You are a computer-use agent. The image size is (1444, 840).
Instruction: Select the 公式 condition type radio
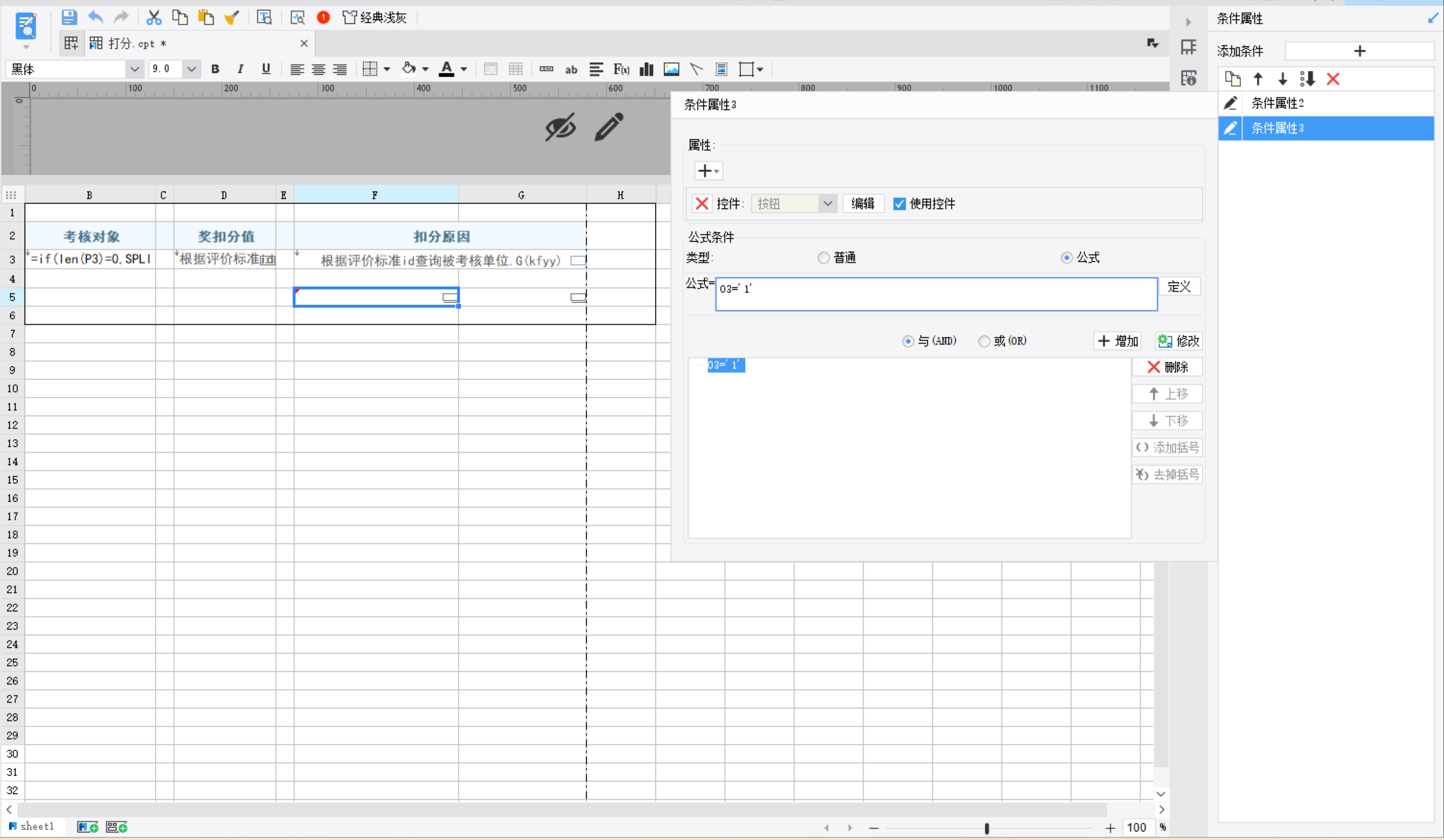tap(1066, 258)
